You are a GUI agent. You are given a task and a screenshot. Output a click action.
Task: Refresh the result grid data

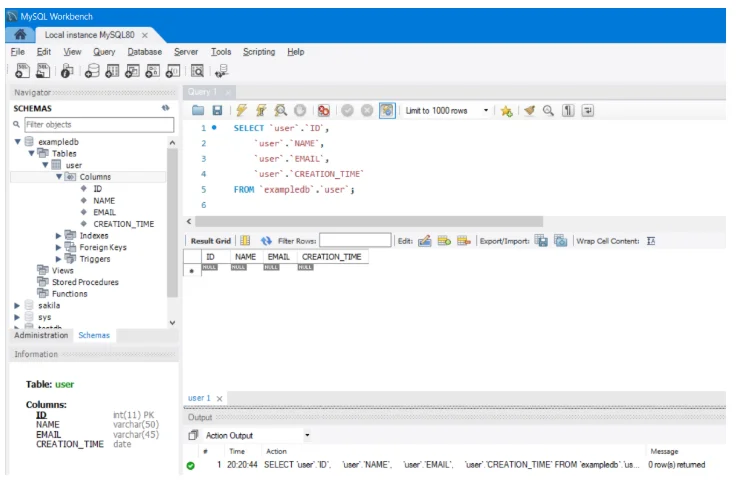[x=266, y=241]
